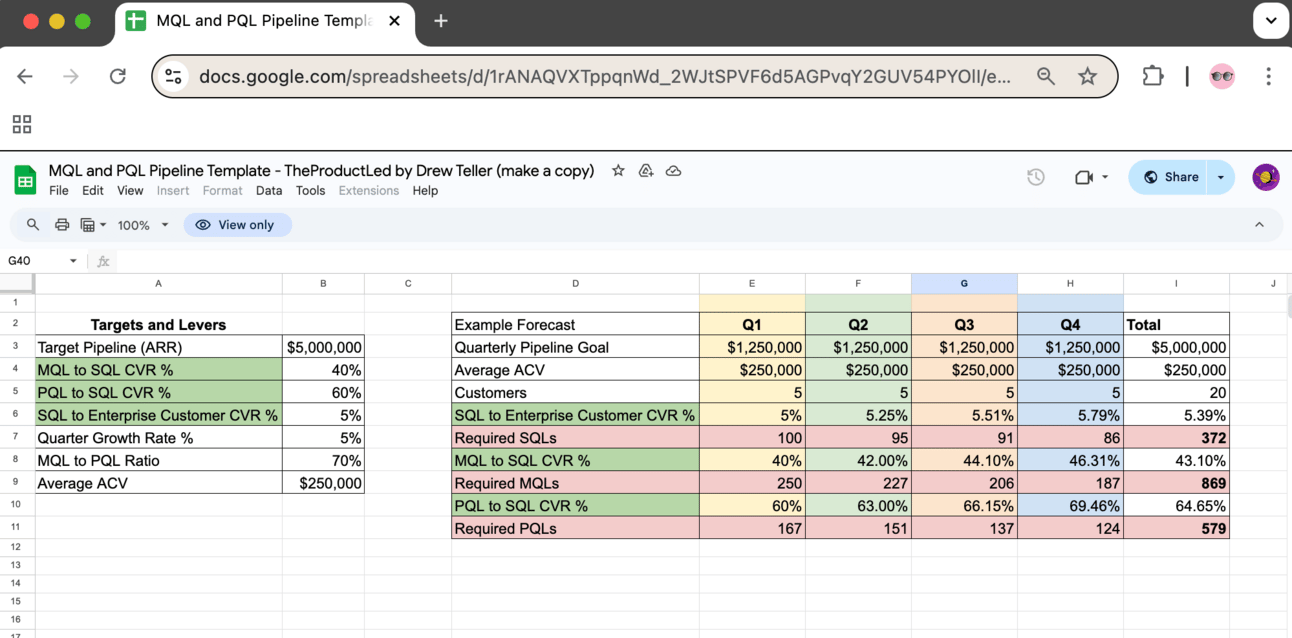The width and height of the screenshot is (1292, 638).
Task: Select the $5,000,000 cell in column B
Action: coord(323,348)
